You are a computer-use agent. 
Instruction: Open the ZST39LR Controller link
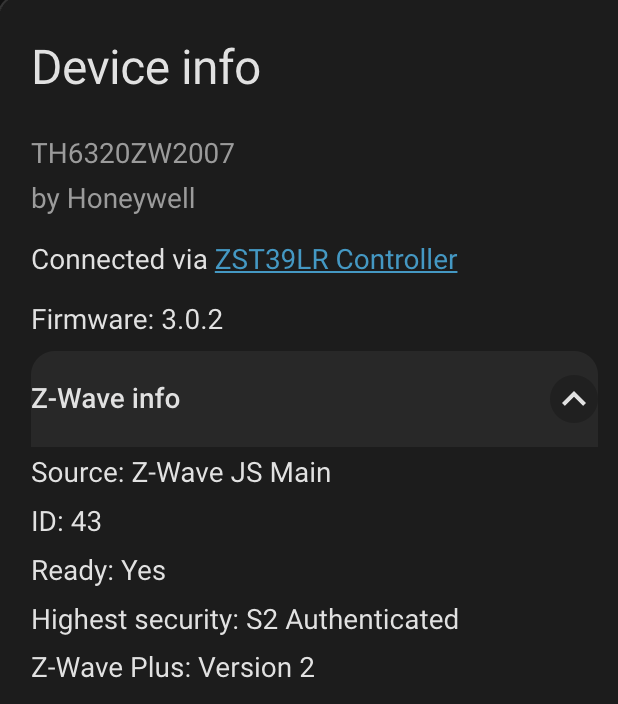pos(336,260)
